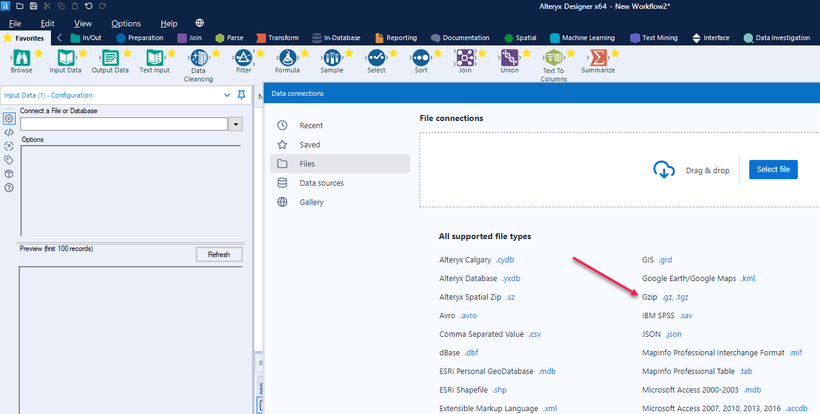Select the Sort tool icon
Image resolution: width=820 pixels, height=414 pixels.
pos(420,58)
